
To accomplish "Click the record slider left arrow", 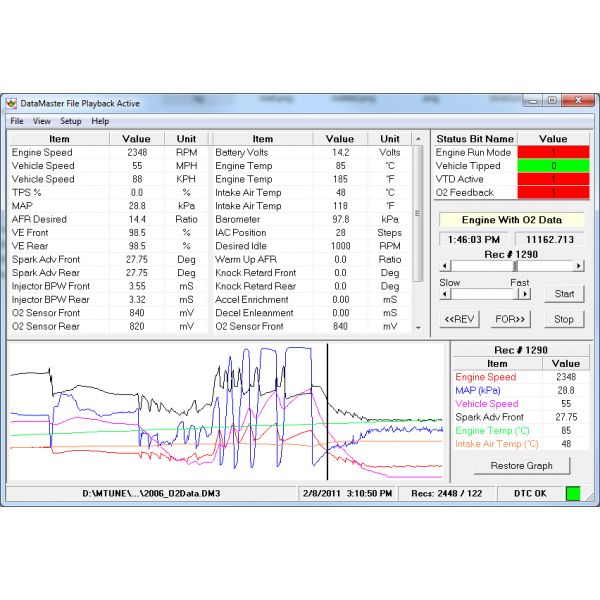I will [x=444, y=266].
